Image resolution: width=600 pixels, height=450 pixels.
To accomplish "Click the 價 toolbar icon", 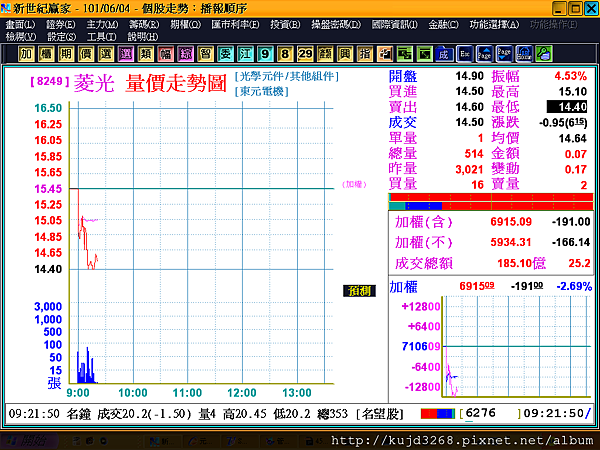I will pyautogui.click(x=86, y=54).
